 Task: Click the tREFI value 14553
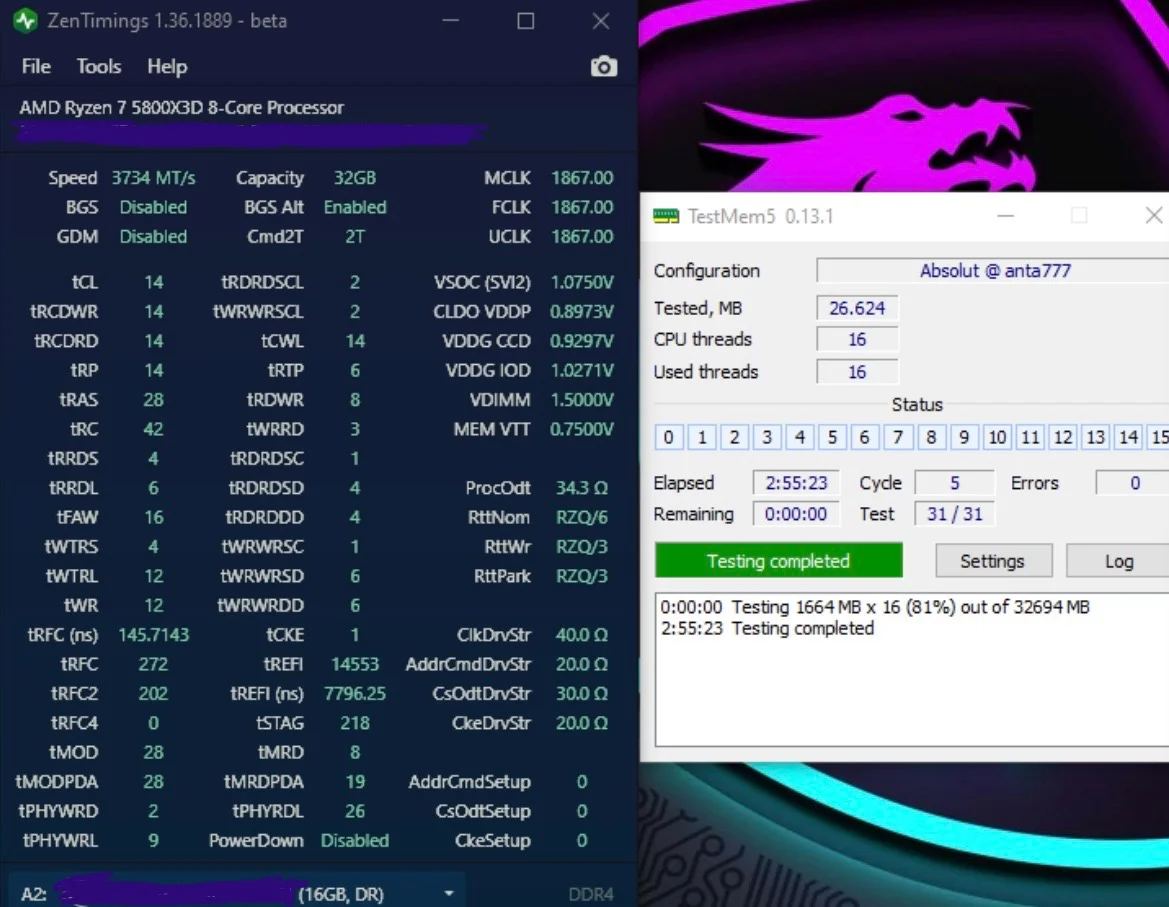pos(355,663)
